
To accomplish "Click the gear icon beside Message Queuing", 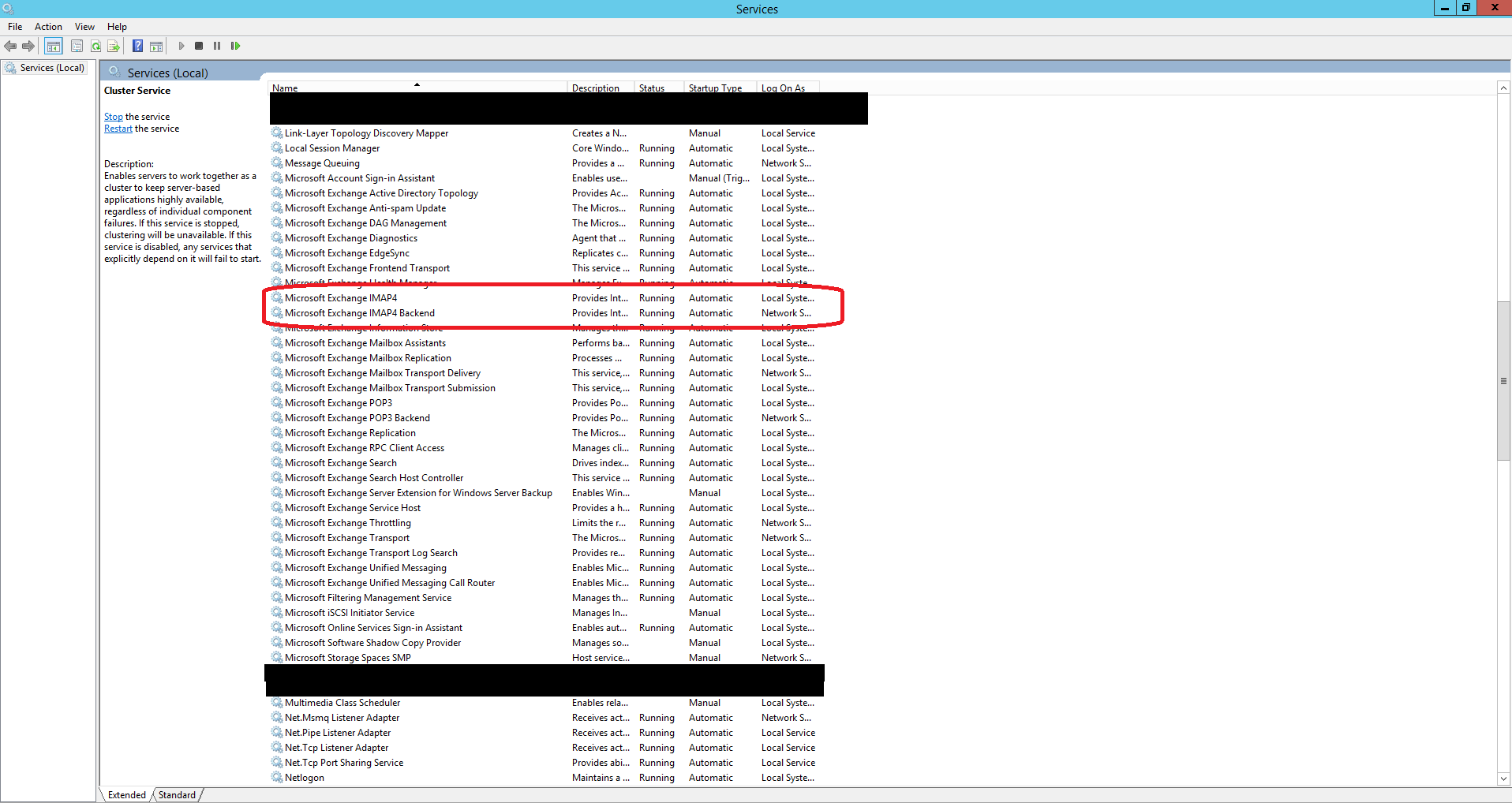I will (277, 162).
